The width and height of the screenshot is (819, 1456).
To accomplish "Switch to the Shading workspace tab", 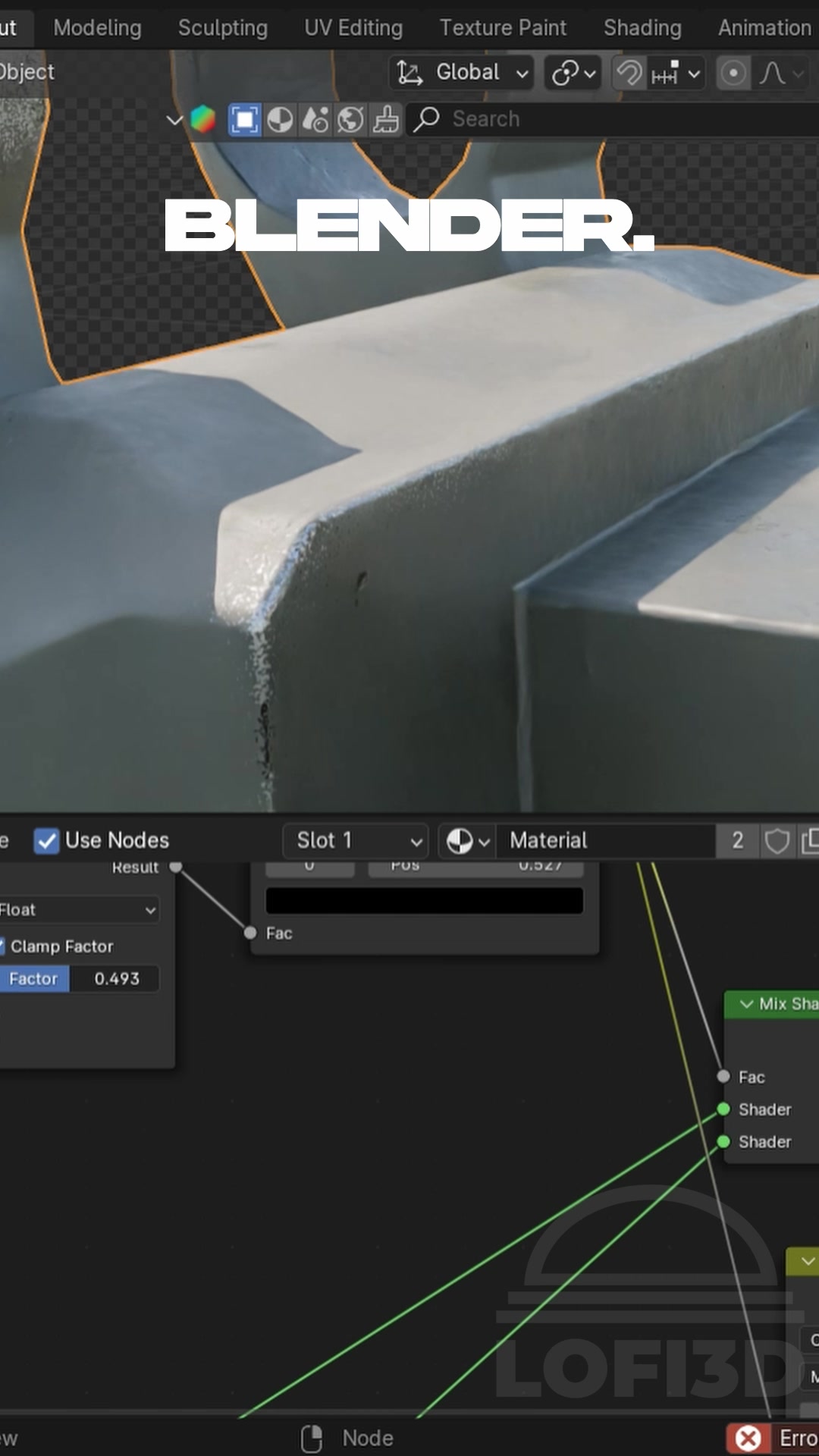I will coord(642,28).
